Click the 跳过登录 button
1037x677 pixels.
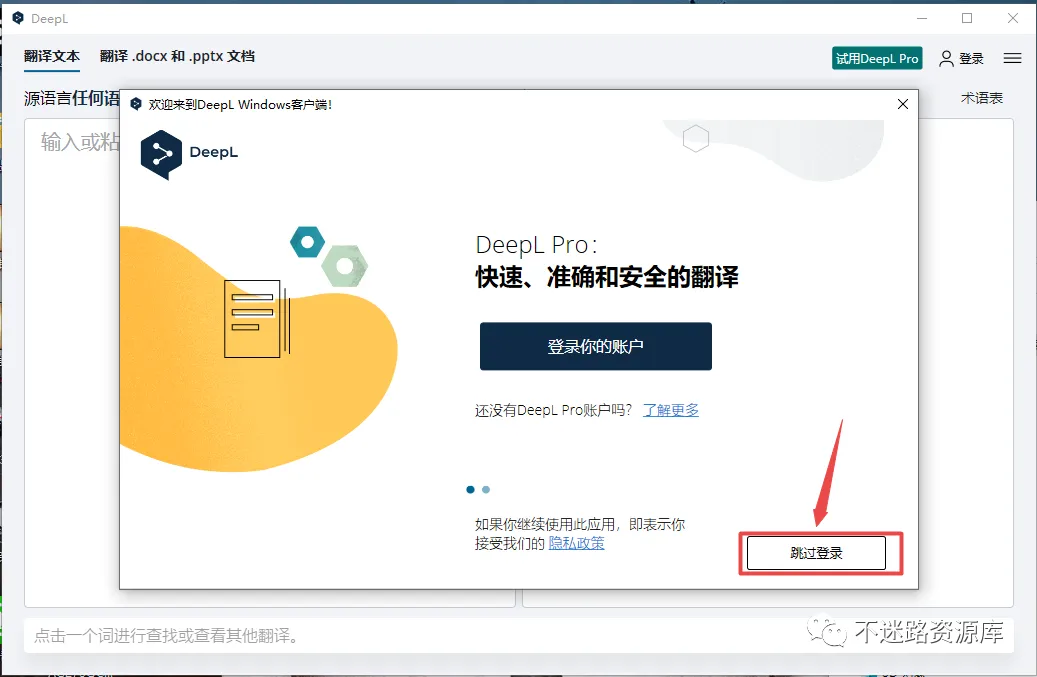816,553
